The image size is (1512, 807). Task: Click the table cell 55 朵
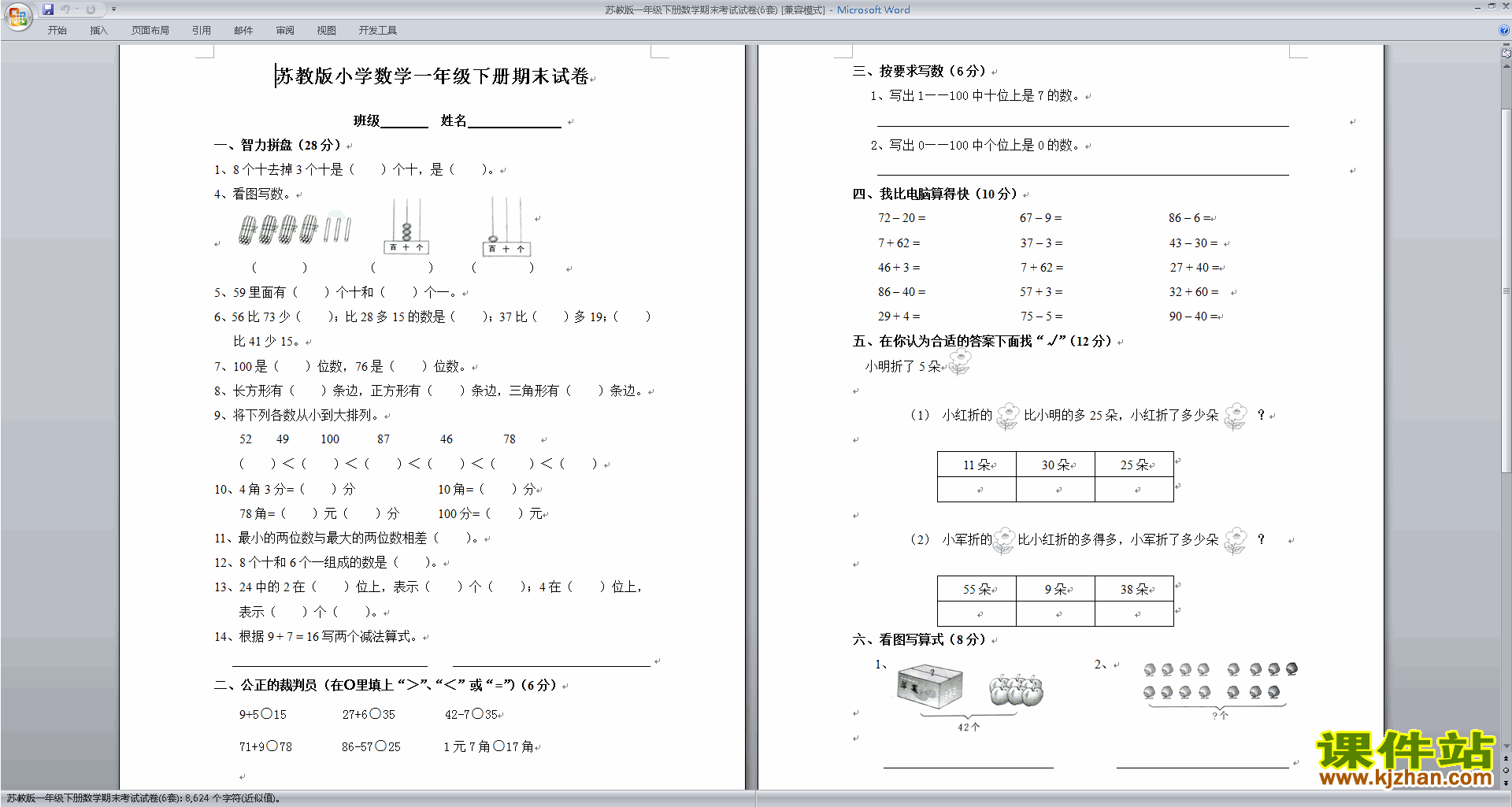(976, 589)
